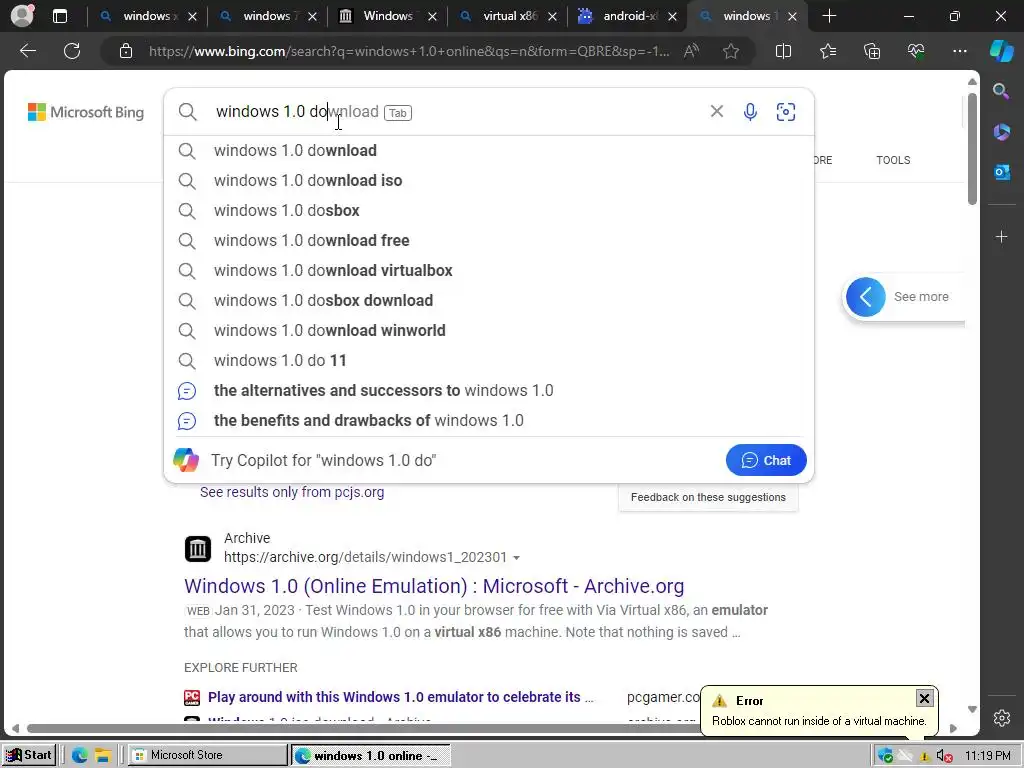
Task: Click the volume muted tray icon
Action: 944,756
